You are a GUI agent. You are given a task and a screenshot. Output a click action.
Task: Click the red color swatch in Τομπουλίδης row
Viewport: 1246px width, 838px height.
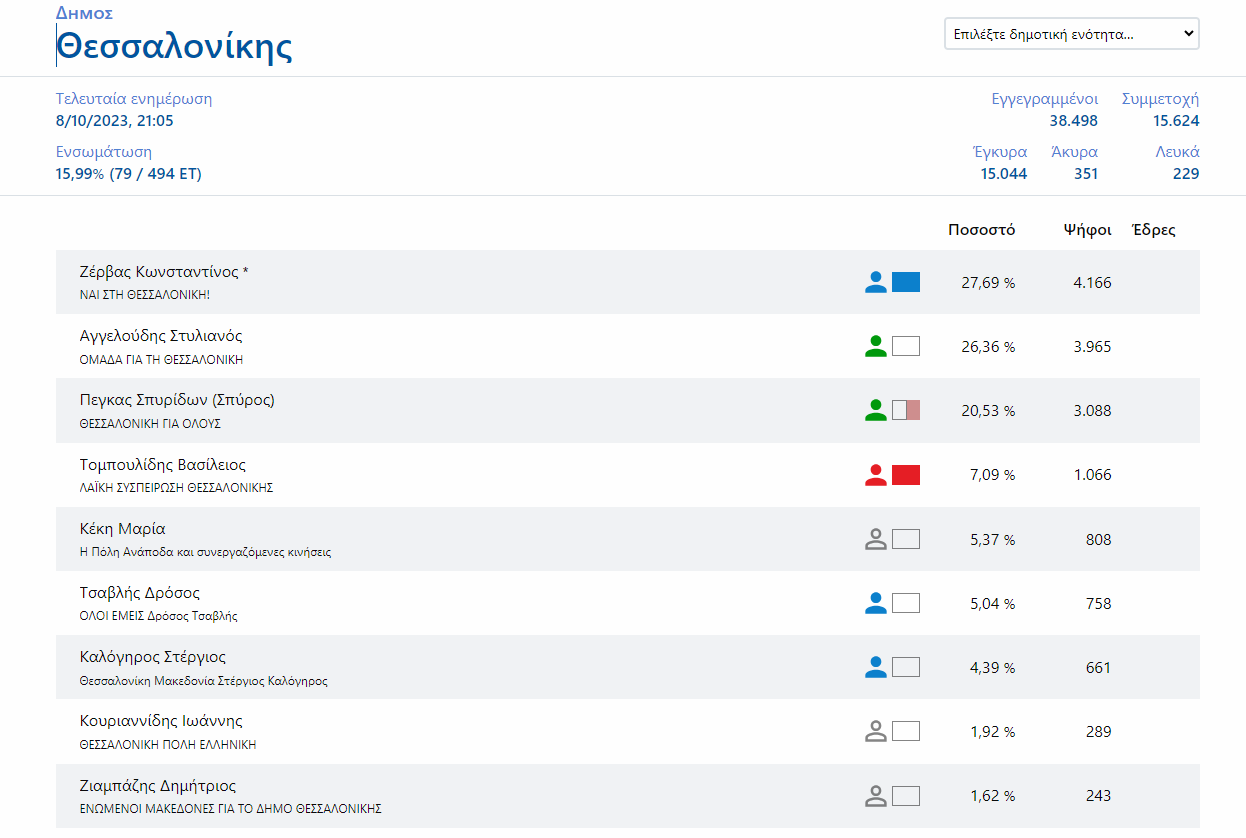click(x=905, y=475)
